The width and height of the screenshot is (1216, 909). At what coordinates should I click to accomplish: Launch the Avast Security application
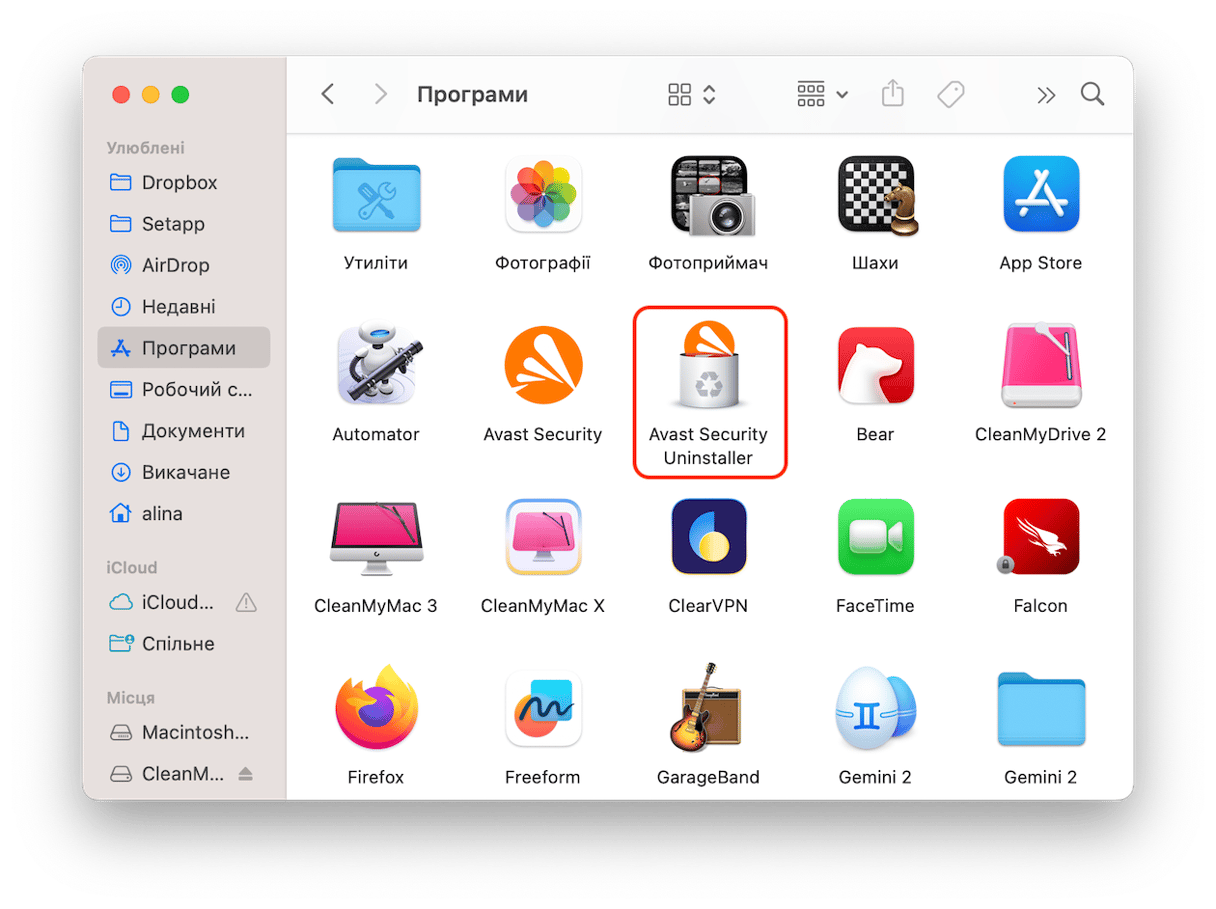click(x=542, y=368)
